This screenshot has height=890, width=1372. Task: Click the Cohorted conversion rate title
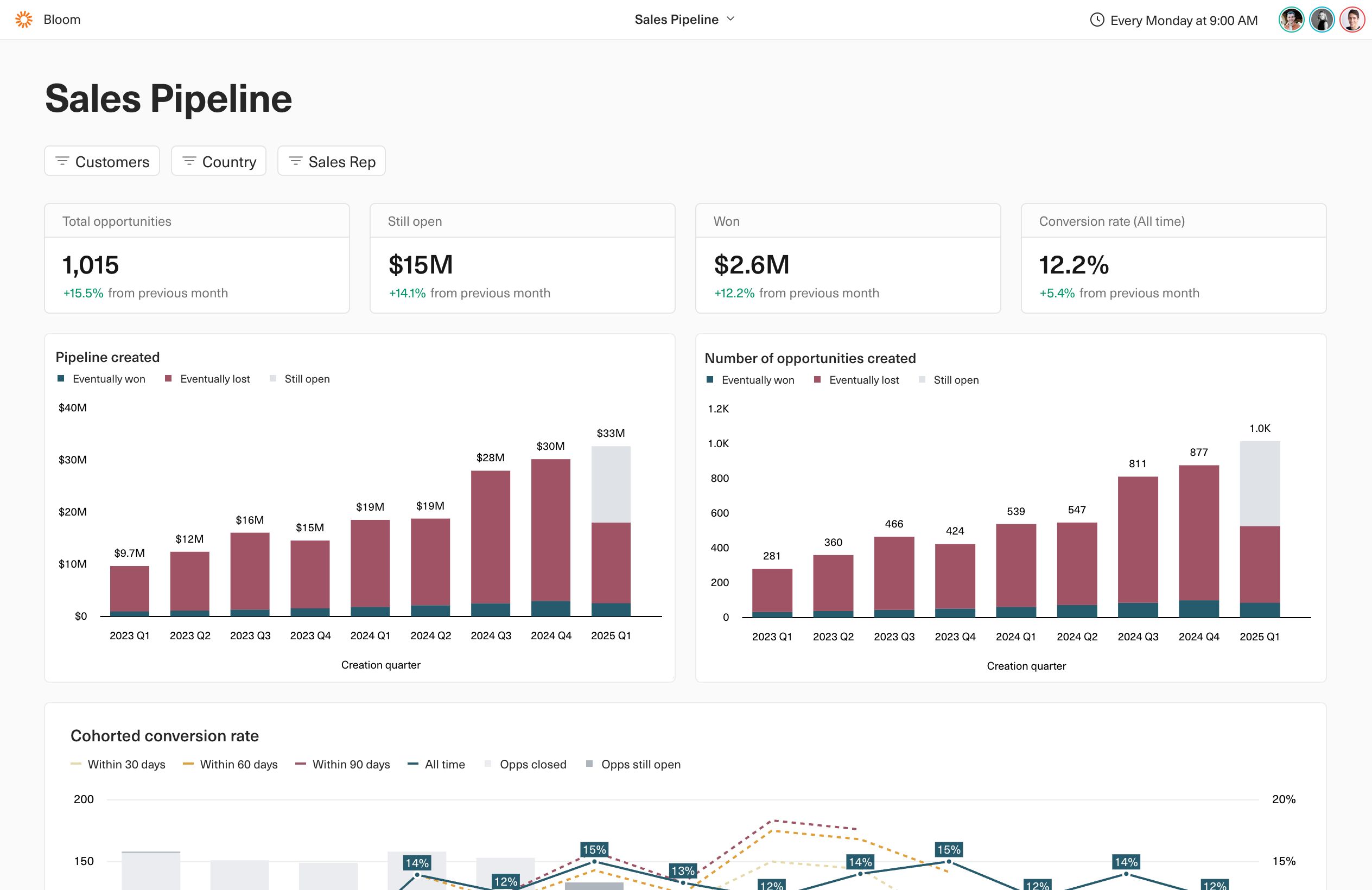point(164,735)
